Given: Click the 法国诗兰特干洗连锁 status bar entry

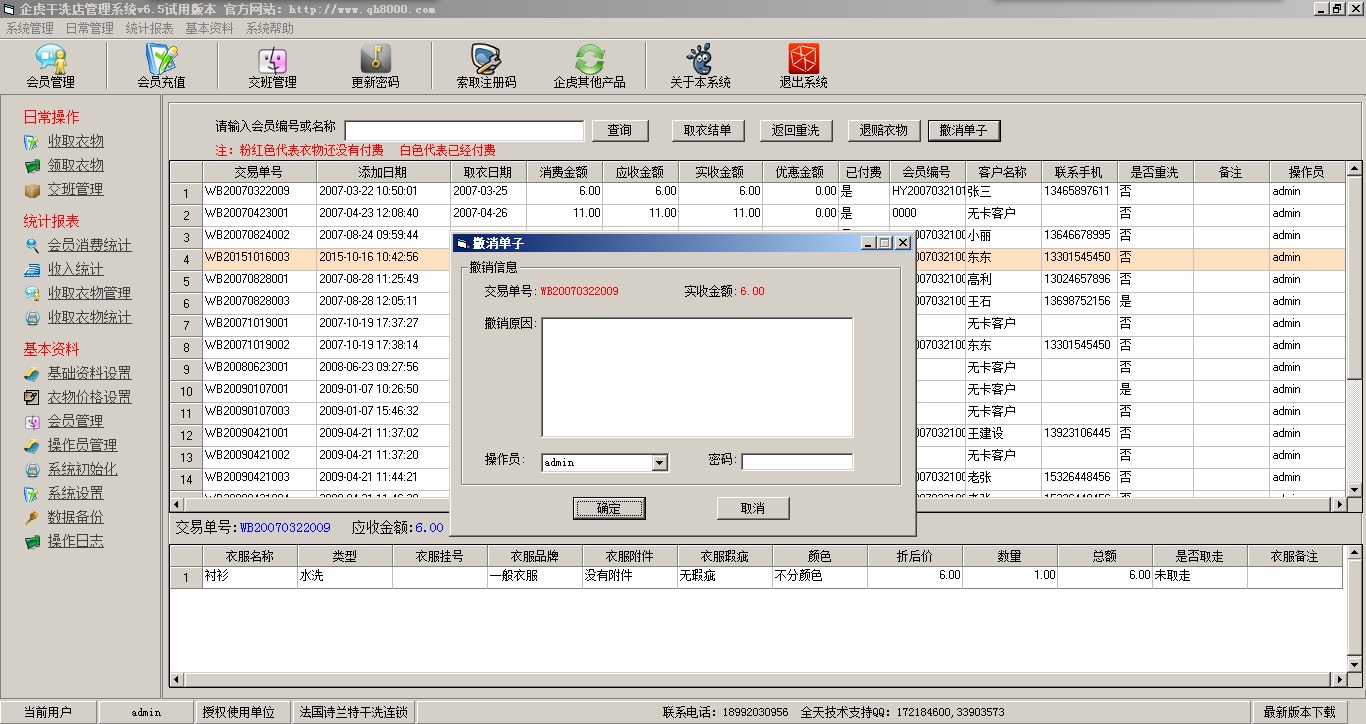Looking at the screenshot, I should (355, 712).
